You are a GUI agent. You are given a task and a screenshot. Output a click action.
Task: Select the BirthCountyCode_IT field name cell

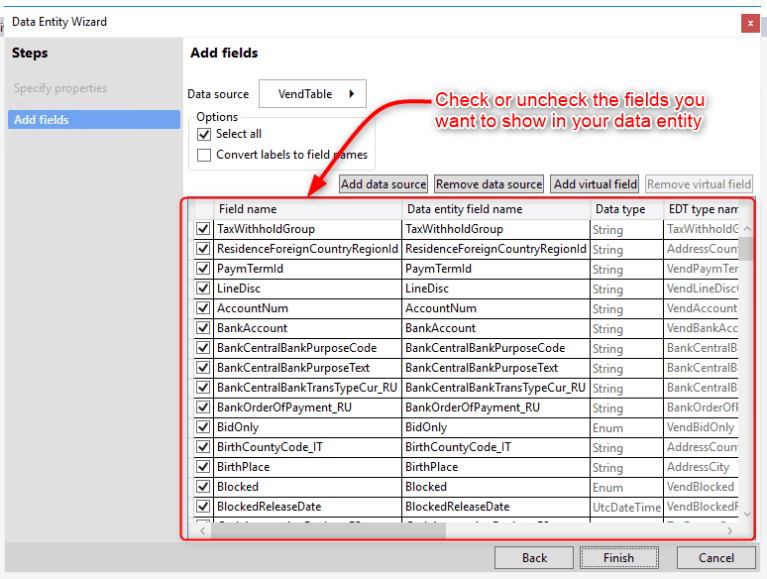(308, 446)
